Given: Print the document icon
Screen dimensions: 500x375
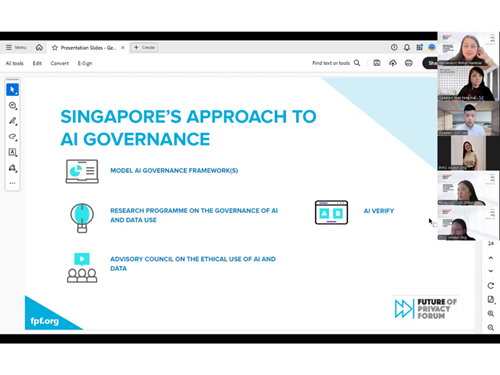Looking at the screenshot, I should pos(409,63).
